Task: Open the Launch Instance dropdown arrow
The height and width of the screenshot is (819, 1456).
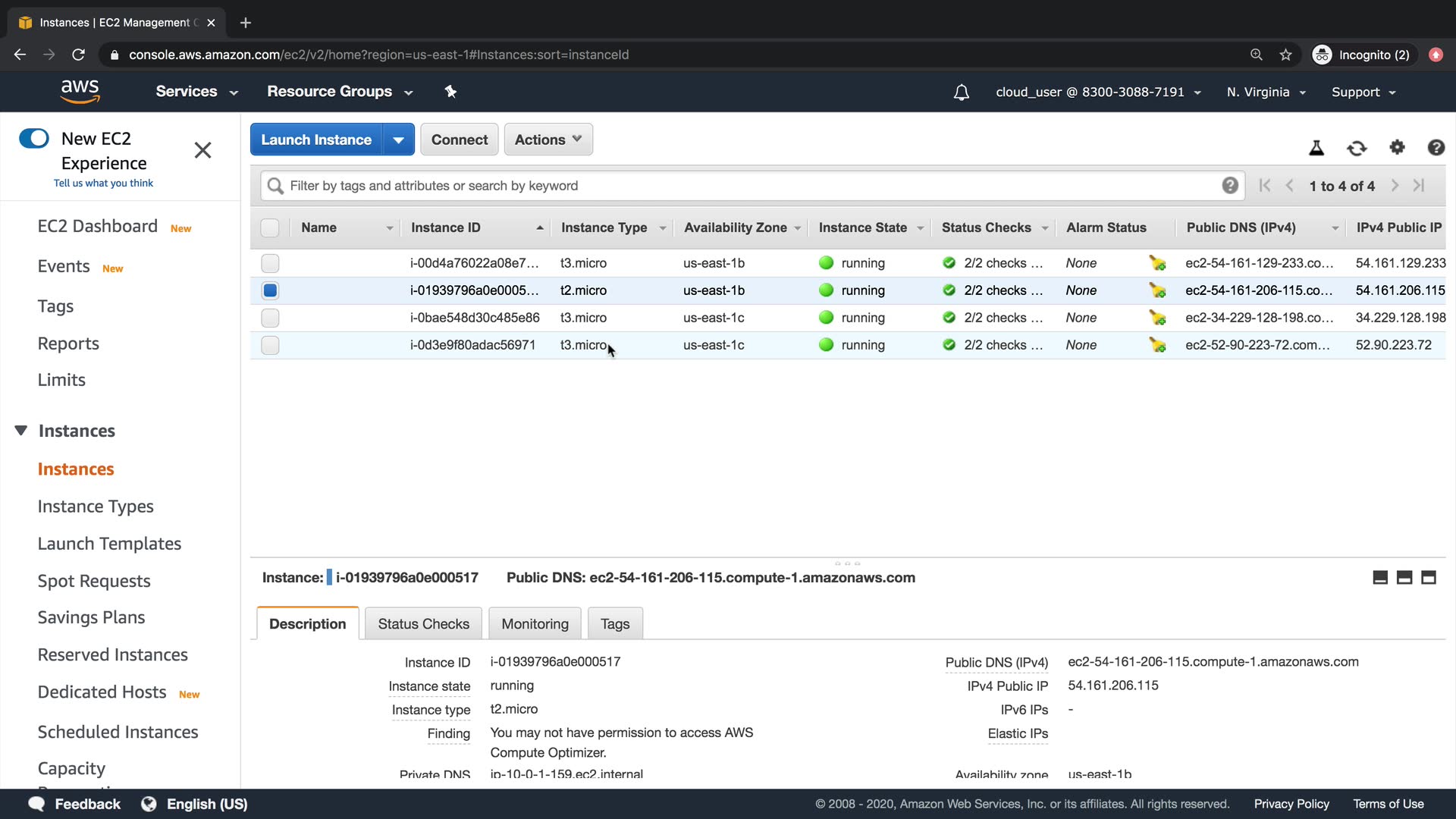Action: [398, 140]
